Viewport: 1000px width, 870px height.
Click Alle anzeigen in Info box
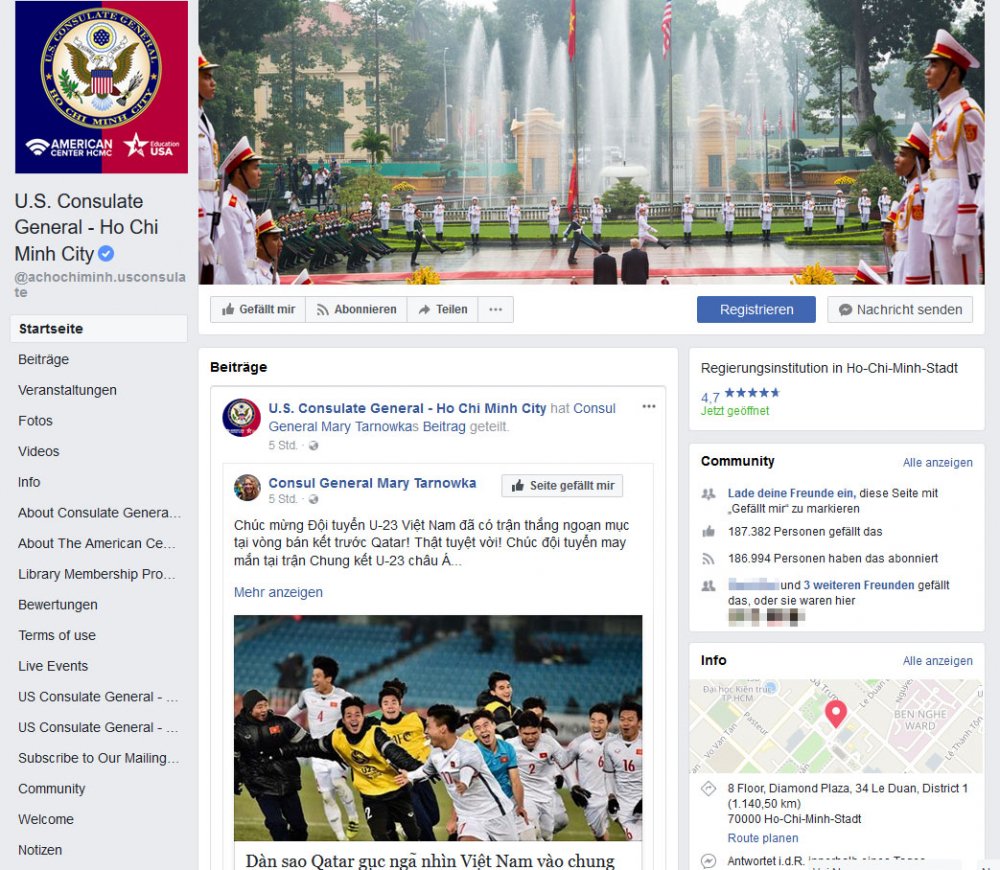tap(938, 661)
